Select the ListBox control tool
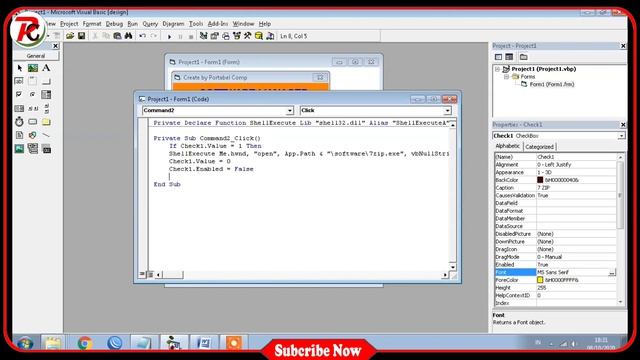 [20, 108]
